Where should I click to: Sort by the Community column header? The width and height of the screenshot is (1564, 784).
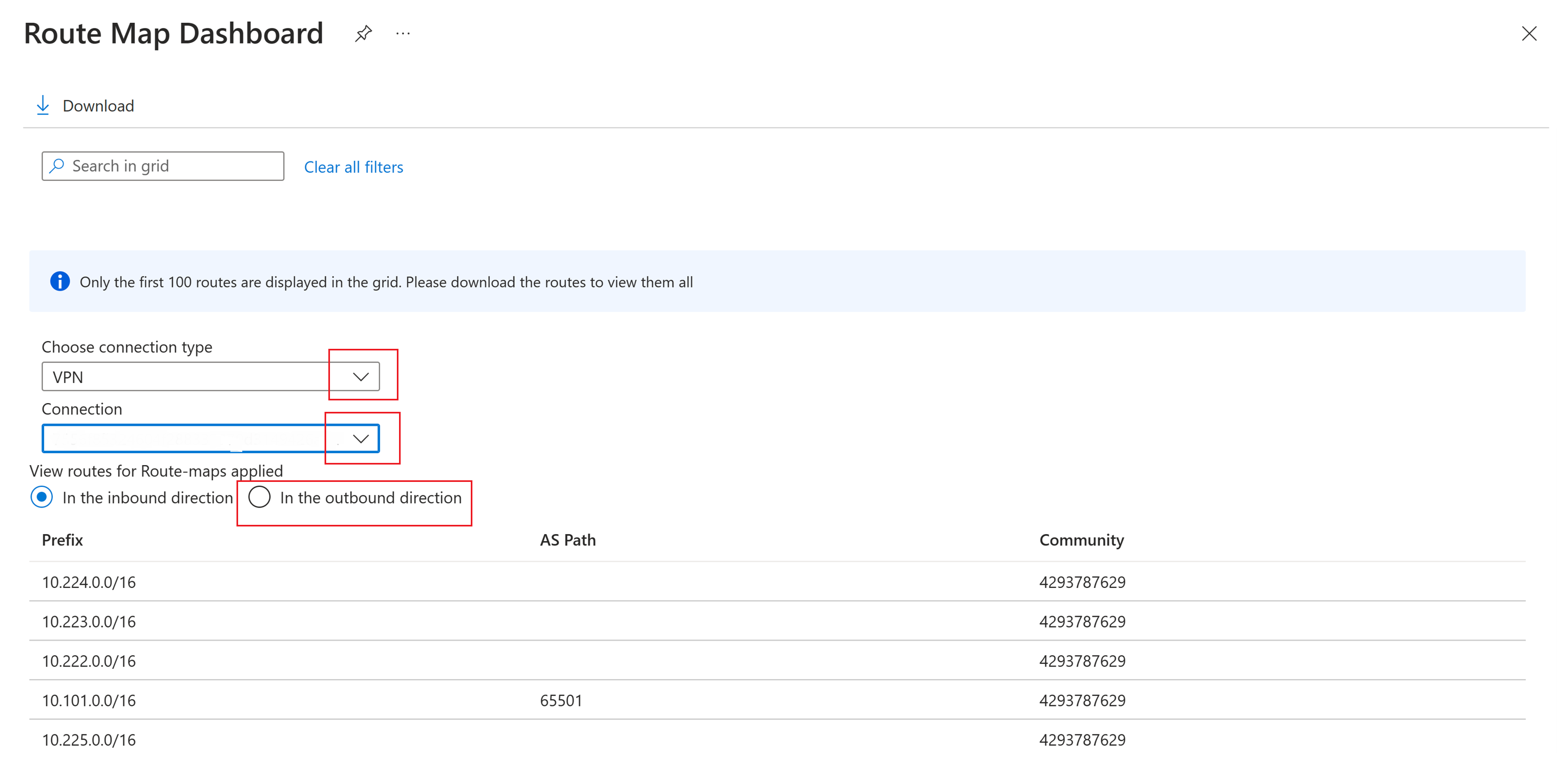tap(1081, 540)
